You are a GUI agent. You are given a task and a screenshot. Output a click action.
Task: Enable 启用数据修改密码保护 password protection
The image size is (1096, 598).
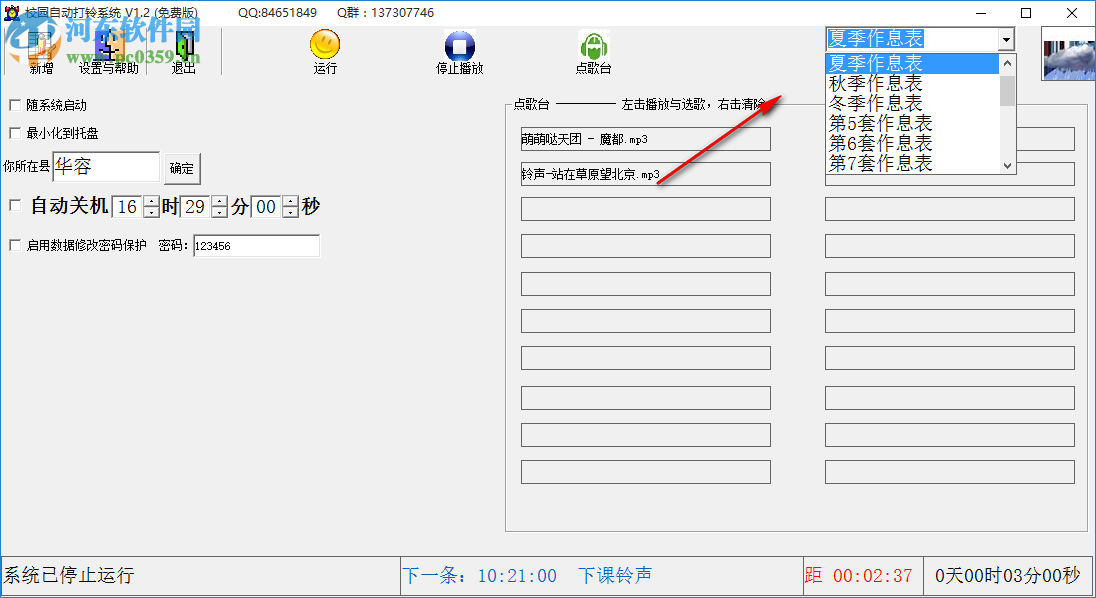coord(15,245)
